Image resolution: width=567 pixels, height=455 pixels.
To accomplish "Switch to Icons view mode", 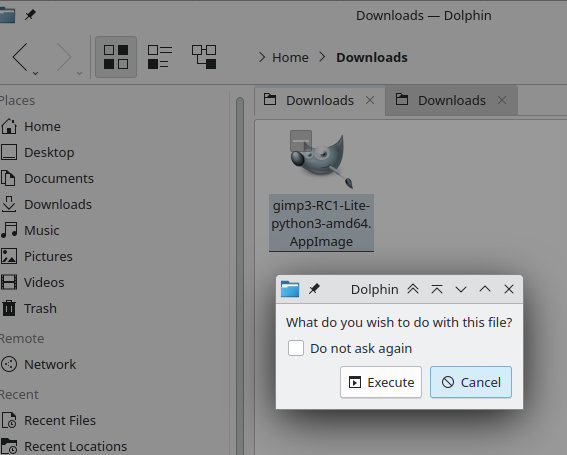I will [116, 57].
